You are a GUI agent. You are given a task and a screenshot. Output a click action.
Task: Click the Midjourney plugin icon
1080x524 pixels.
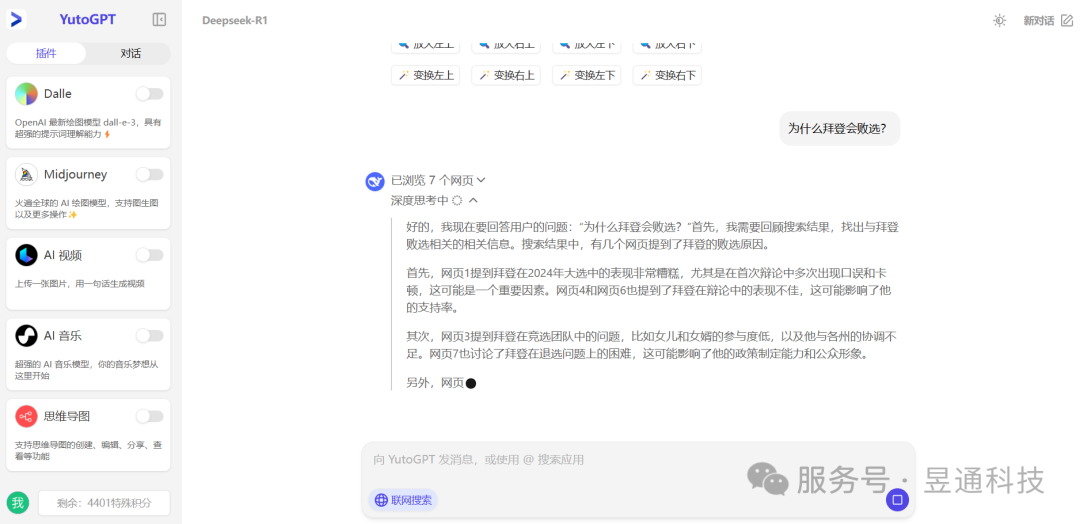26,174
